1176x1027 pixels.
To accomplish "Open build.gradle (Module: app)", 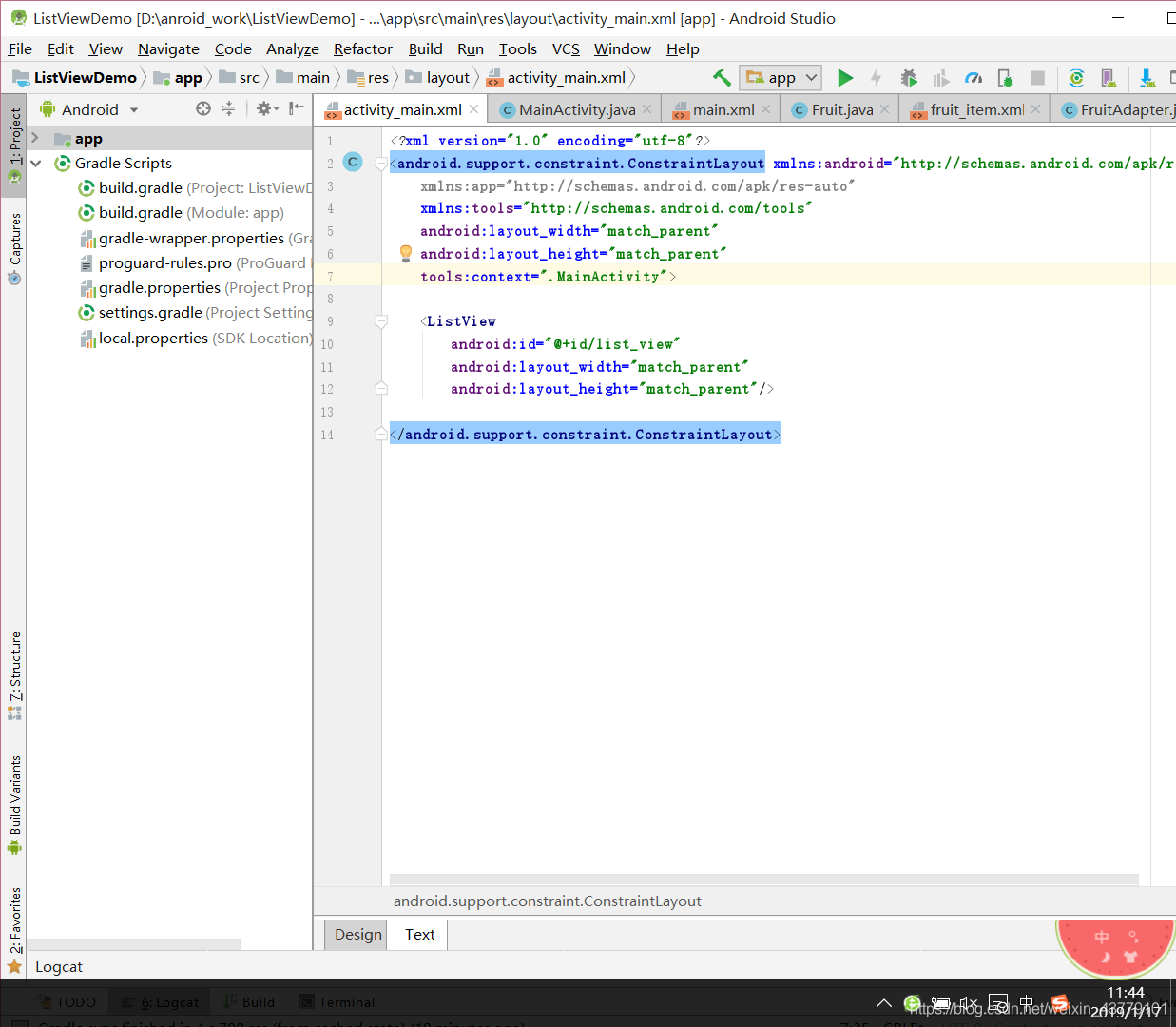I will (182, 213).
